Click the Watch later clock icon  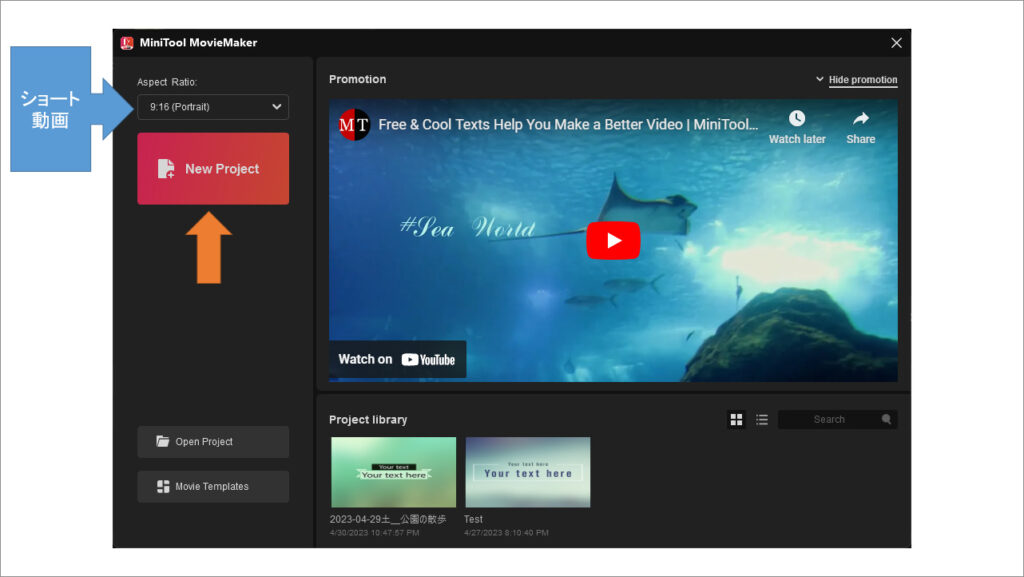pos(797,117)
